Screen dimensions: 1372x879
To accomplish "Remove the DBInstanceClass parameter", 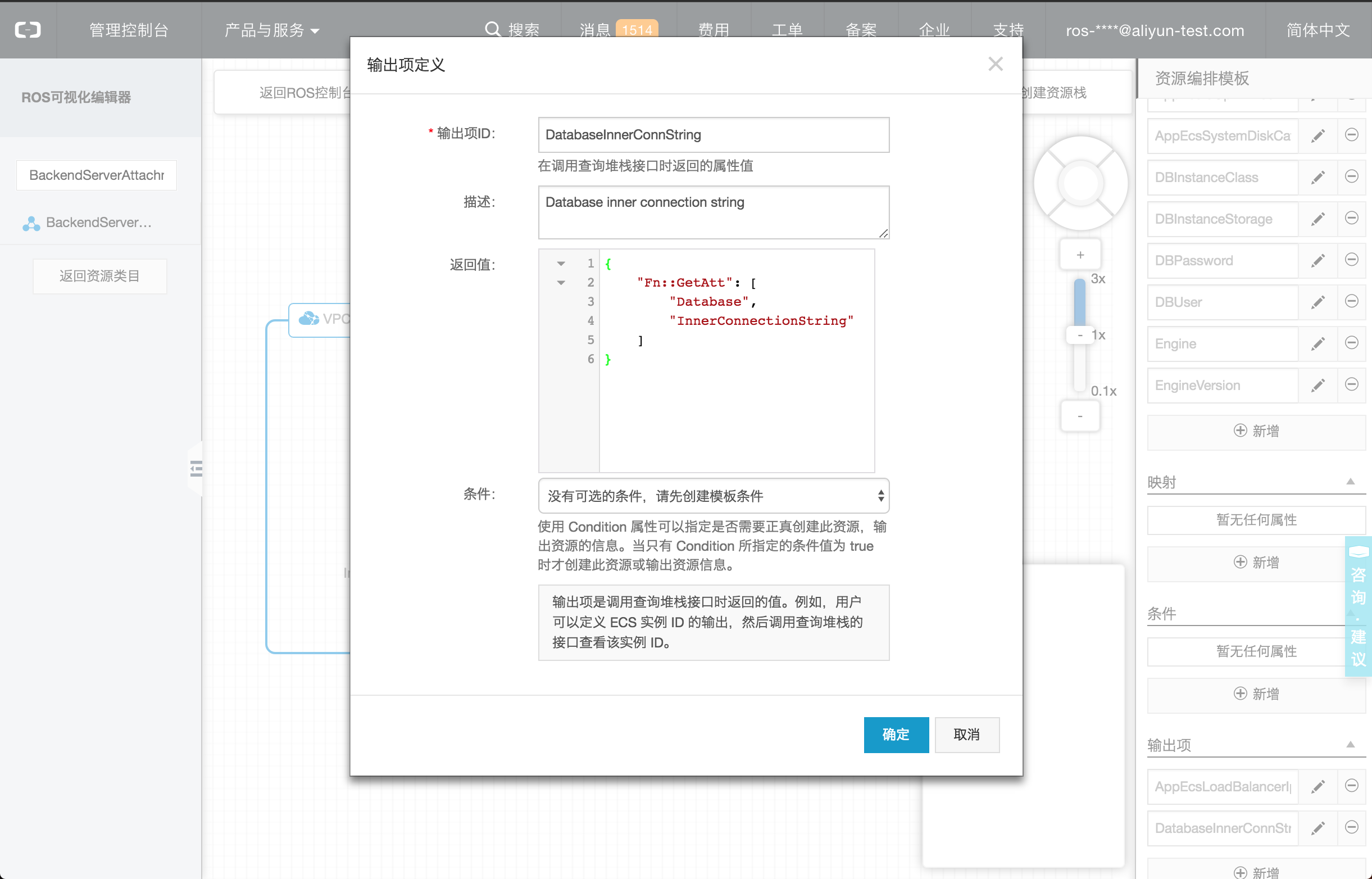I will point(1351,176).
